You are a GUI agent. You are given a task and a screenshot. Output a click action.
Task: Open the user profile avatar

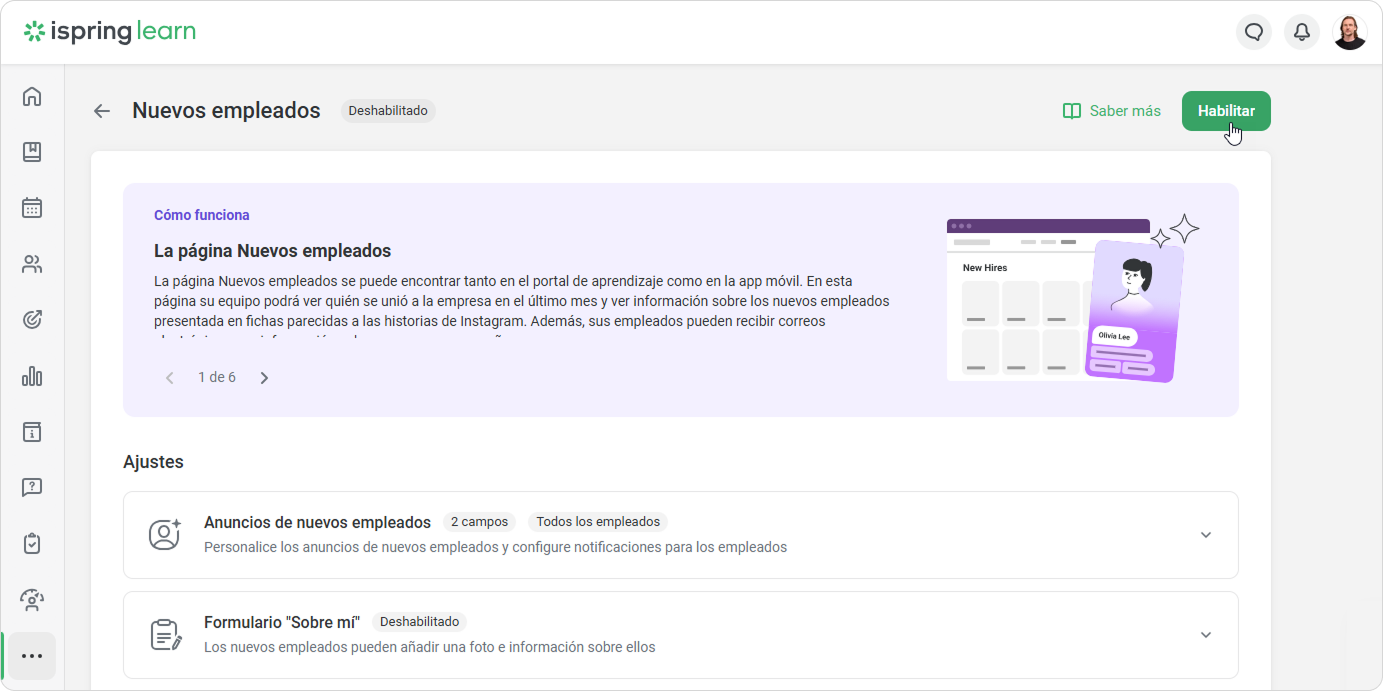coord(1349,32)
